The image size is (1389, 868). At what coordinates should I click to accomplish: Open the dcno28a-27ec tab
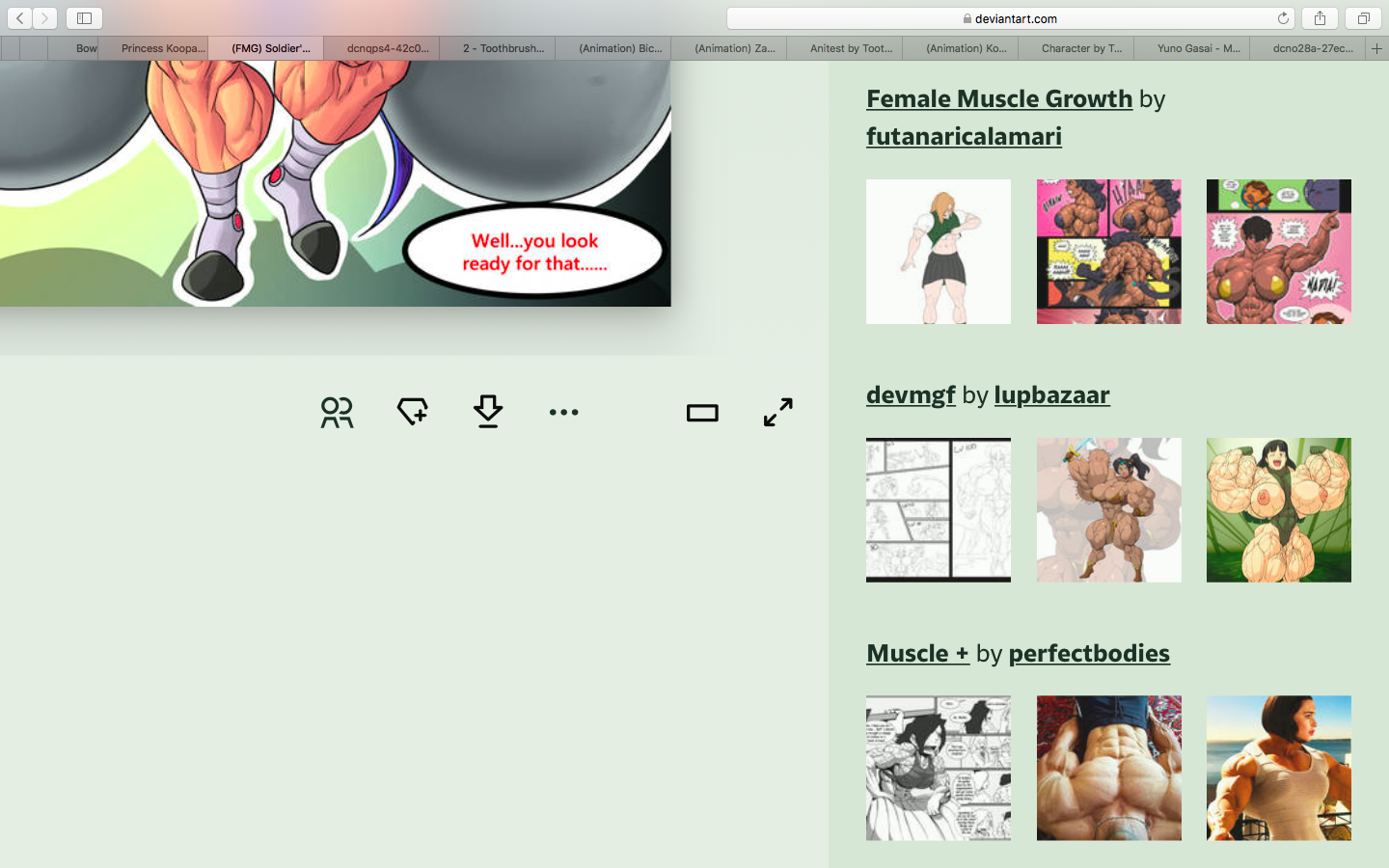[1308, 48]
